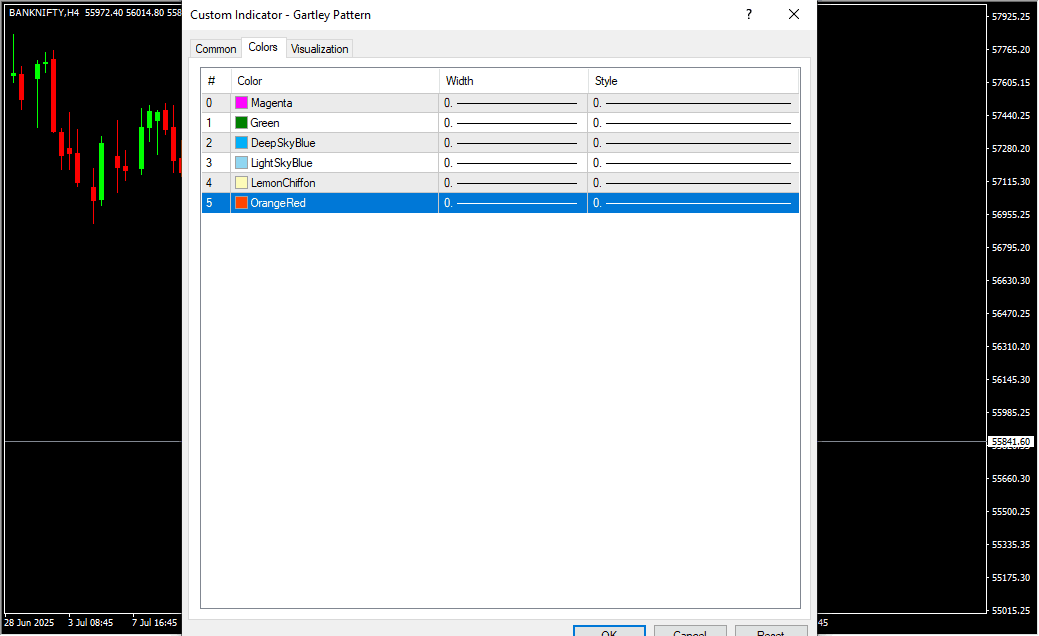Image resolution: width=1039 pixels, height=636 pixels.
Task: Click the Reset button
Action: (770, 631)
